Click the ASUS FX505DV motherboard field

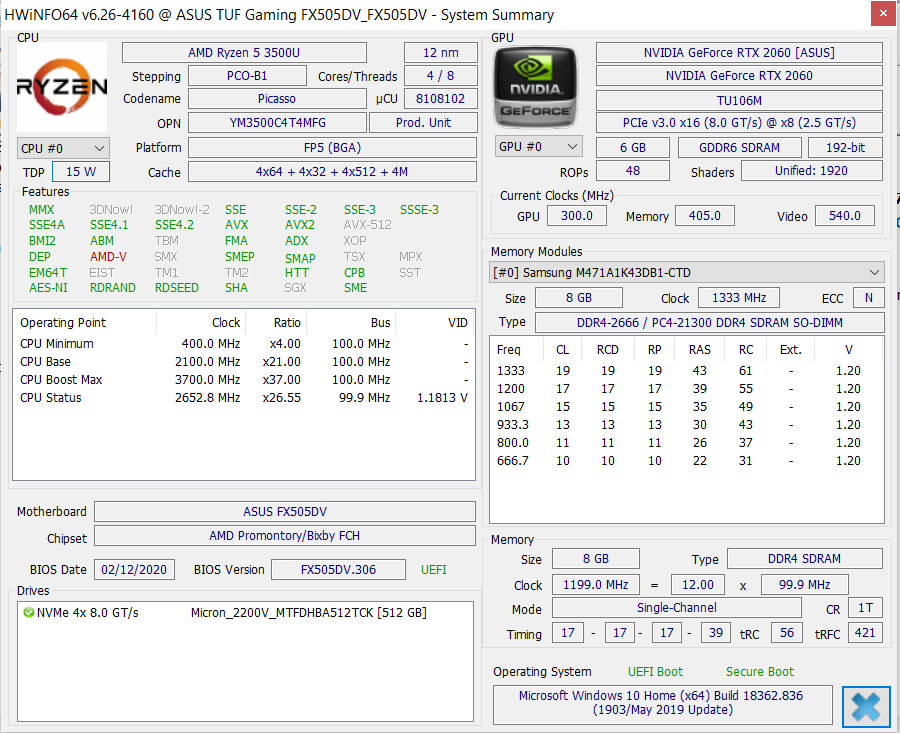pyautogui.click(x=285, y=511)
